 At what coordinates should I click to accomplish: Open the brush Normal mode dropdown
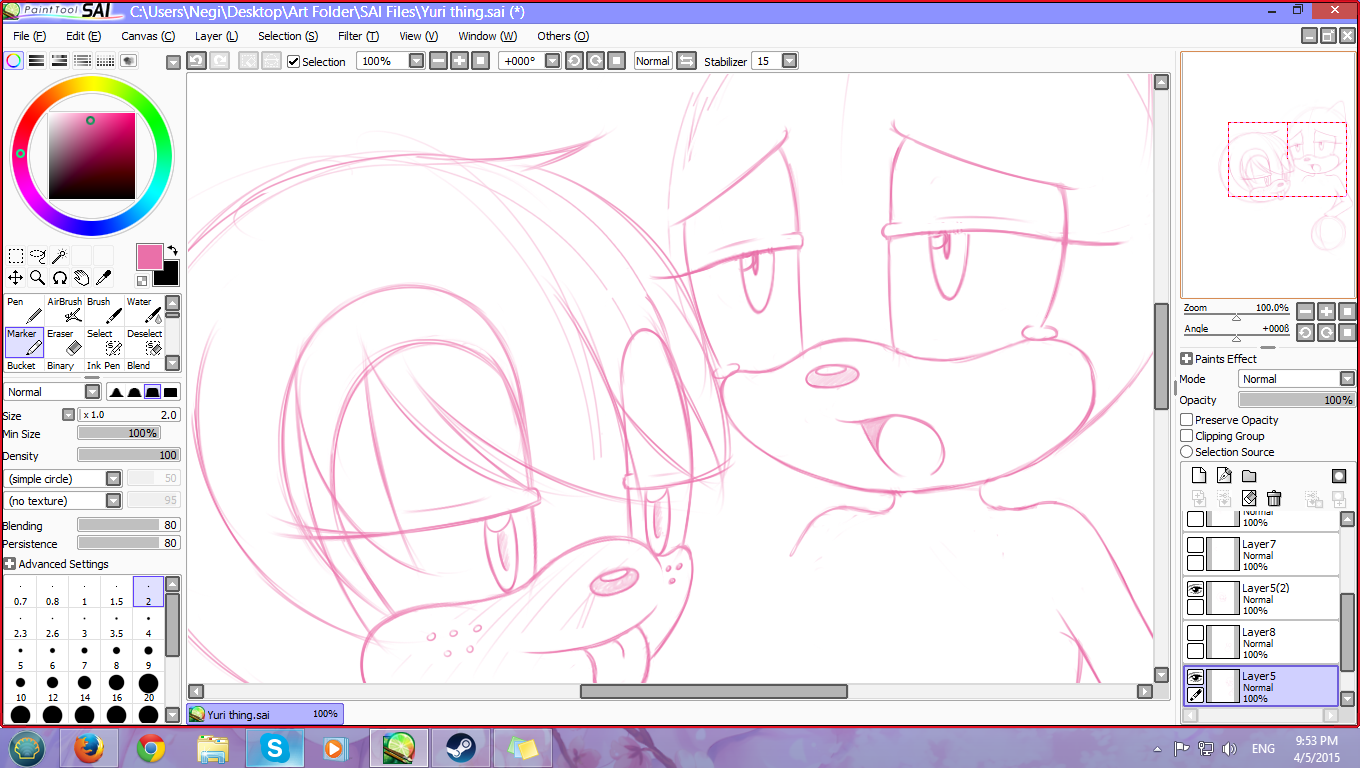[x=92, y=392]
